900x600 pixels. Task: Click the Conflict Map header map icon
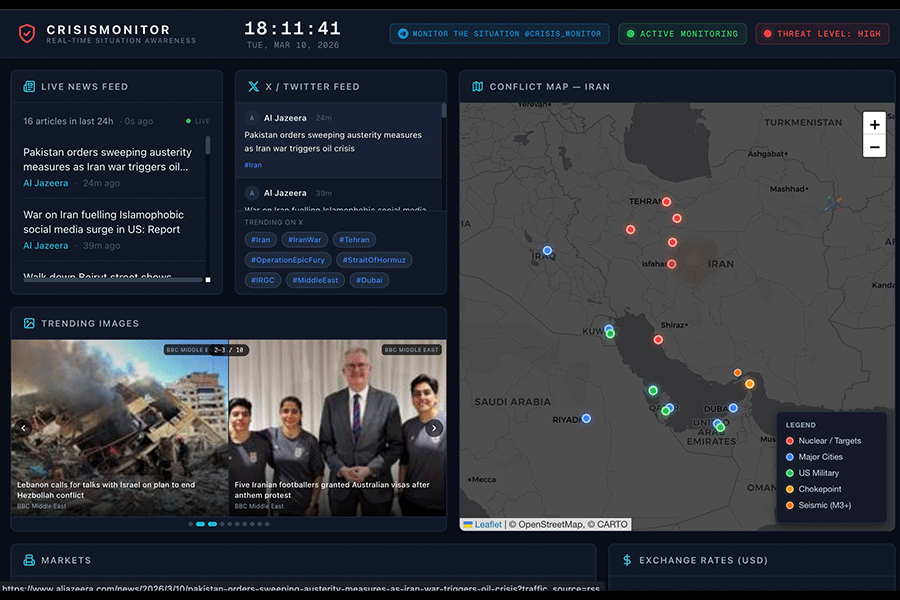(477, 87)
